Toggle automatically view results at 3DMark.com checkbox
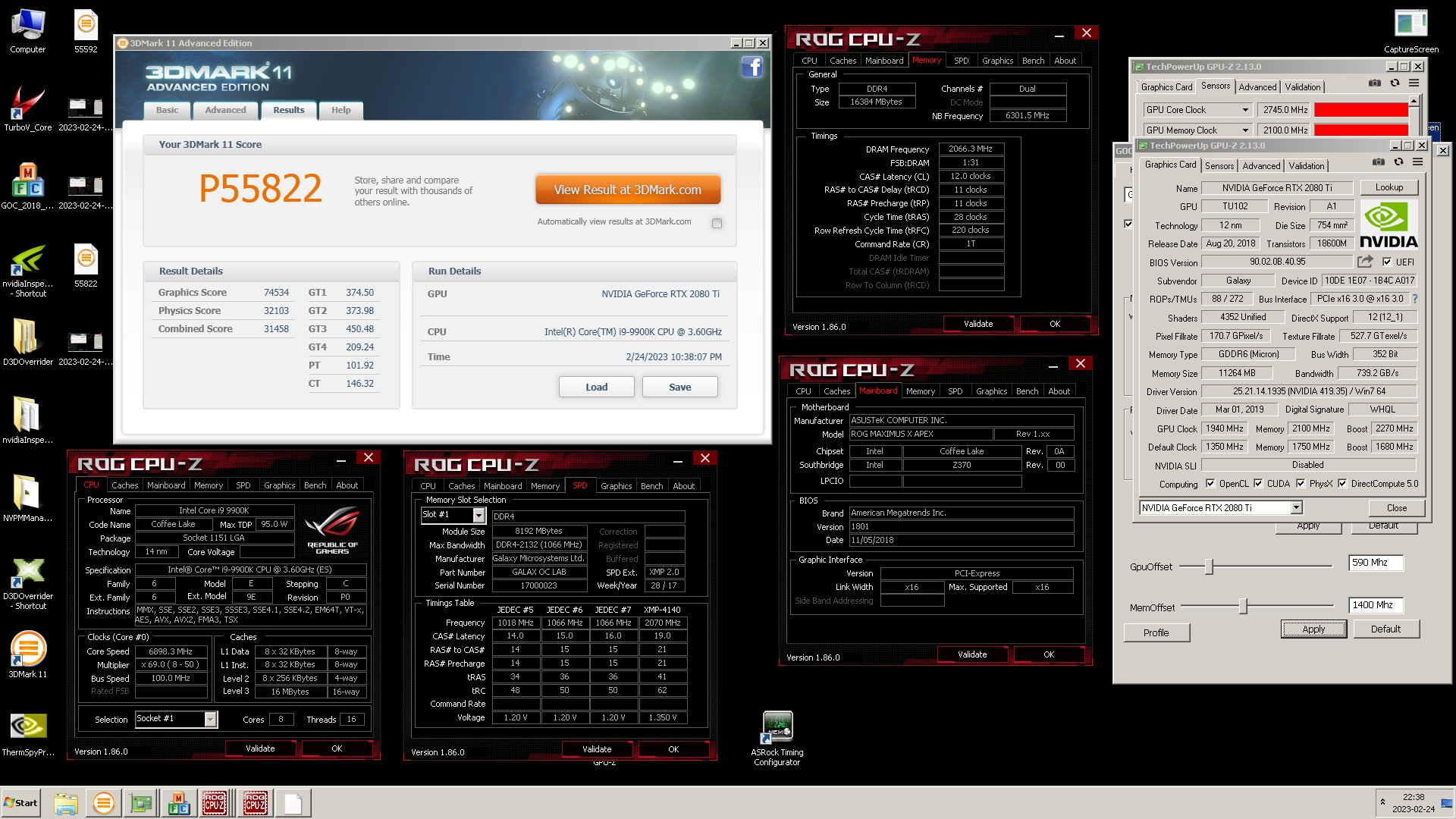 pyautogui.click(x=717, y=223)
